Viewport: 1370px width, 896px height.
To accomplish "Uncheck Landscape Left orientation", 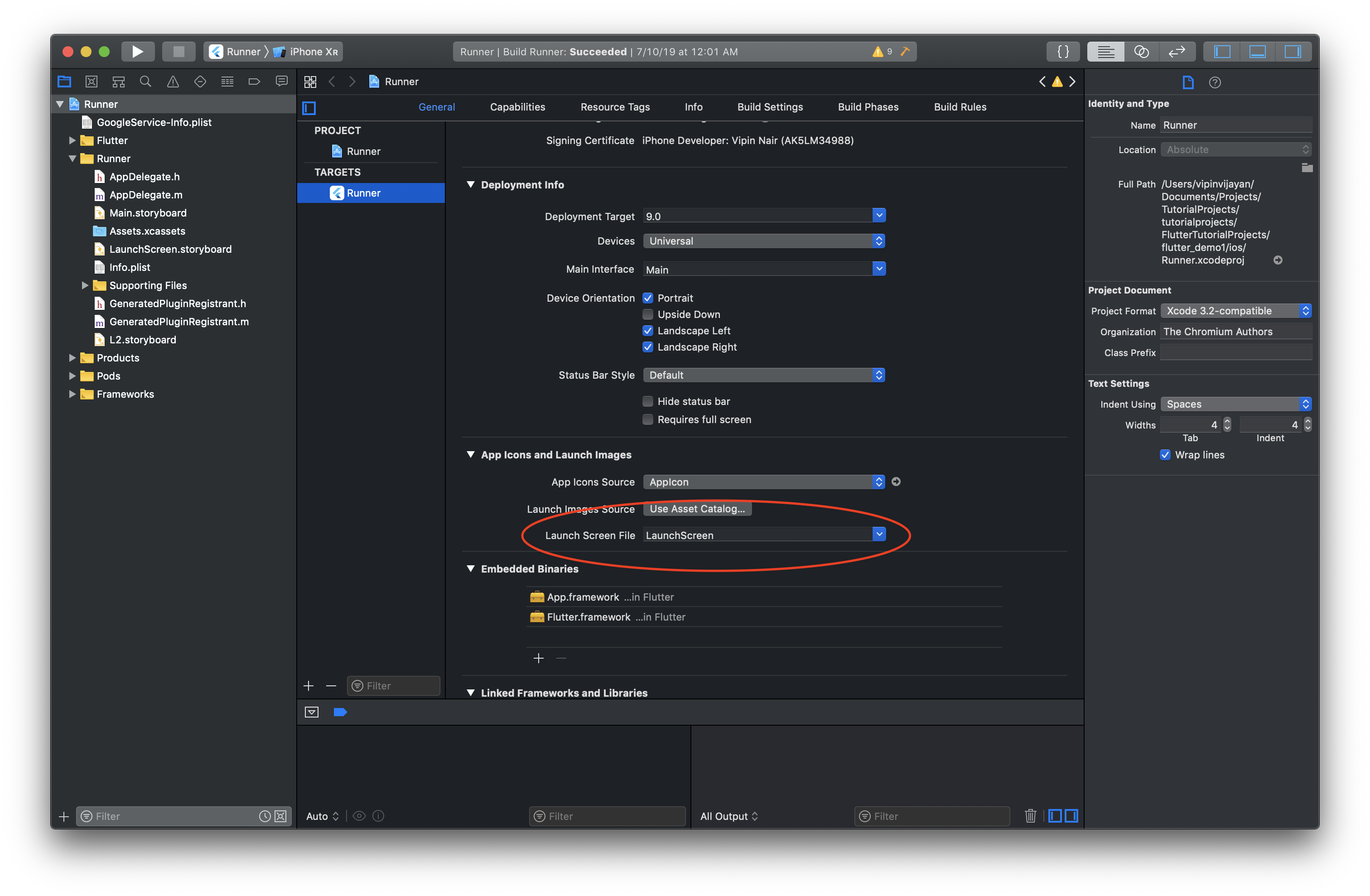I will [x=648, y=331].
